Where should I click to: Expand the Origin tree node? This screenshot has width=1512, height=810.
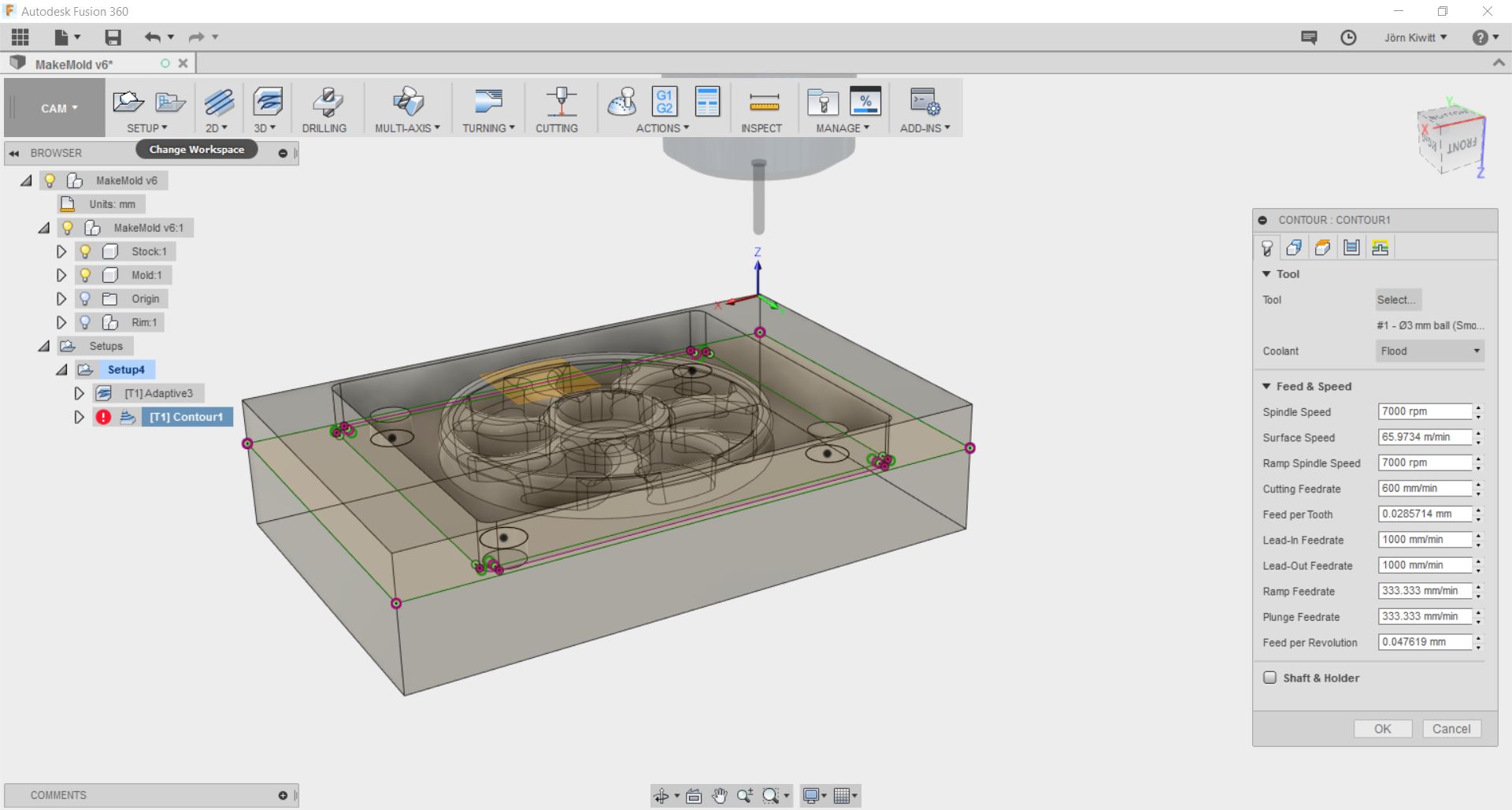pos(61,299)
